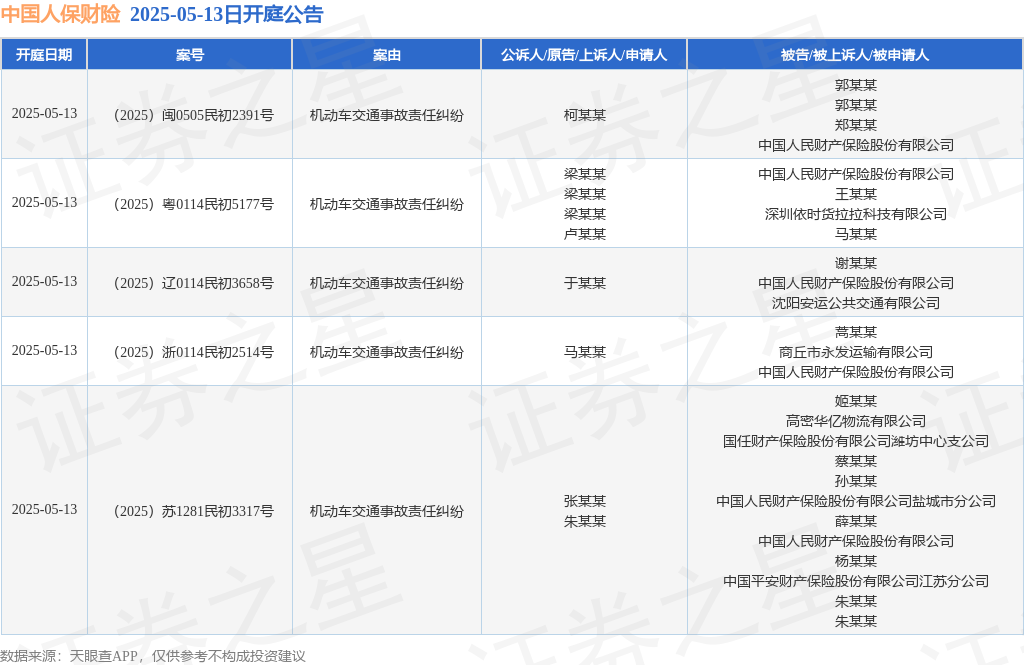The image size is (1024, 665).
Task: Select 马某某 in the fourth row plaintiff cell
Action: [585, 351]
